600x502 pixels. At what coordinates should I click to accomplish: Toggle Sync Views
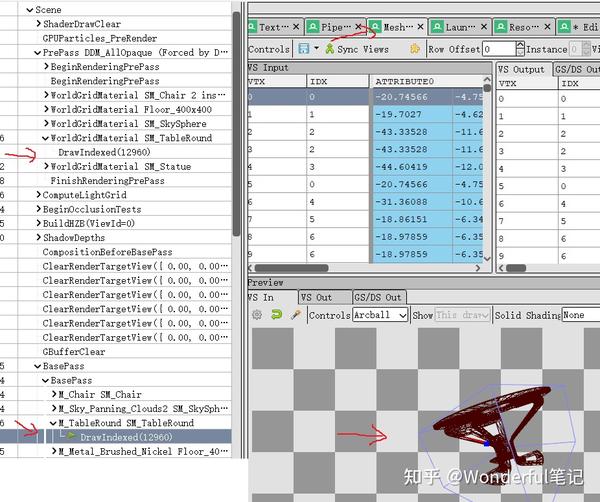pyautogui.click(x=357, y=49)
